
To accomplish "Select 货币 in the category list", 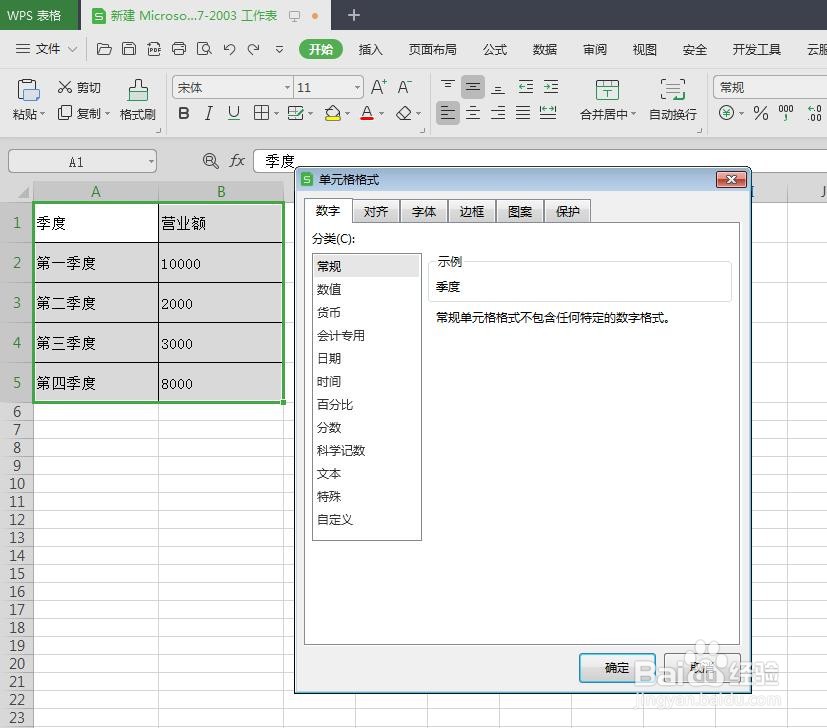I will click(367, 312).
